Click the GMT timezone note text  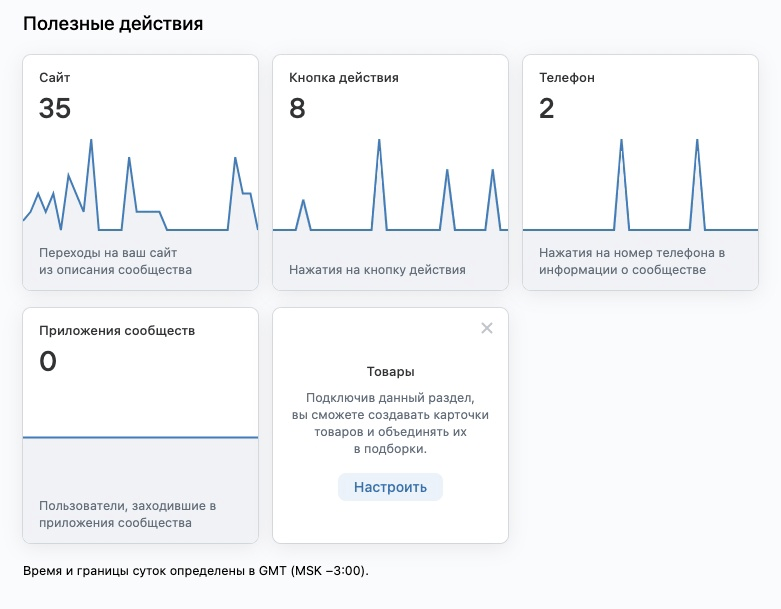pos(196,571)
